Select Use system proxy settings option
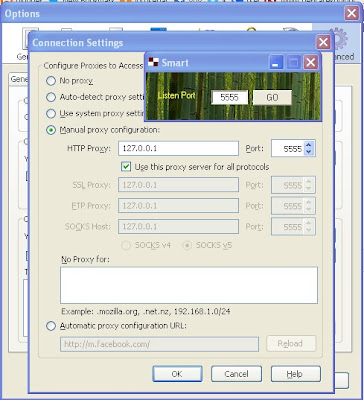Image resolution: width=364 pixels, height=400 pixels. tap(51, 114)
